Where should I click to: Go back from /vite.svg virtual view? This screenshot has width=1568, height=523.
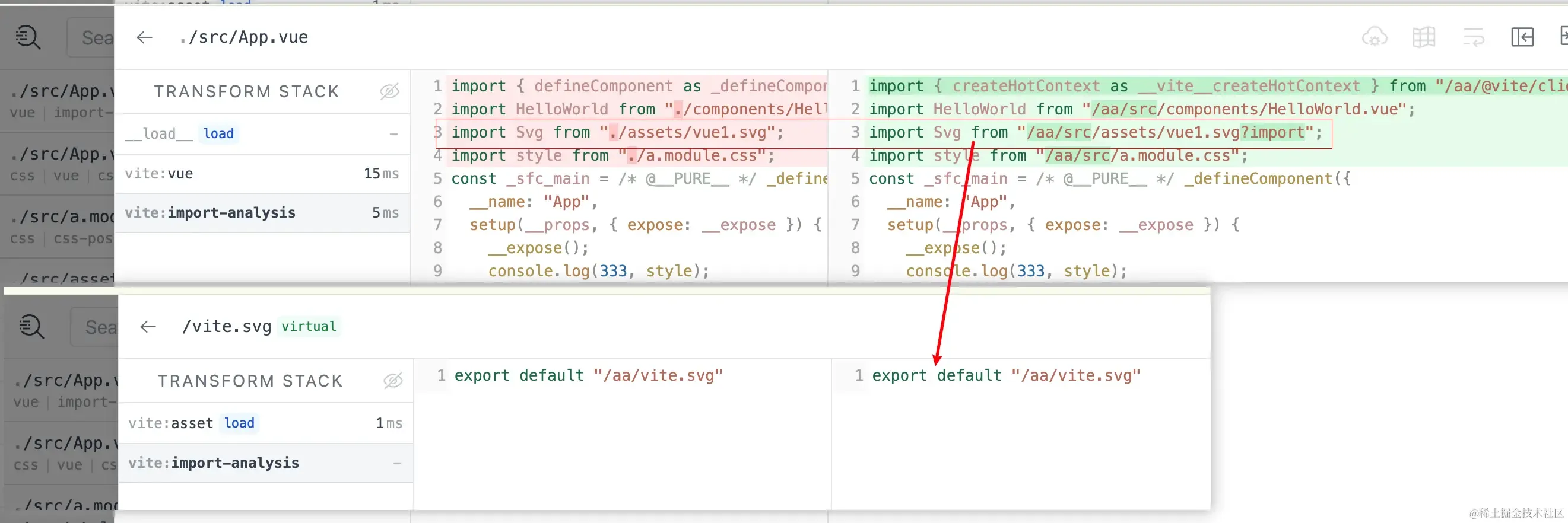coord(148,327)
